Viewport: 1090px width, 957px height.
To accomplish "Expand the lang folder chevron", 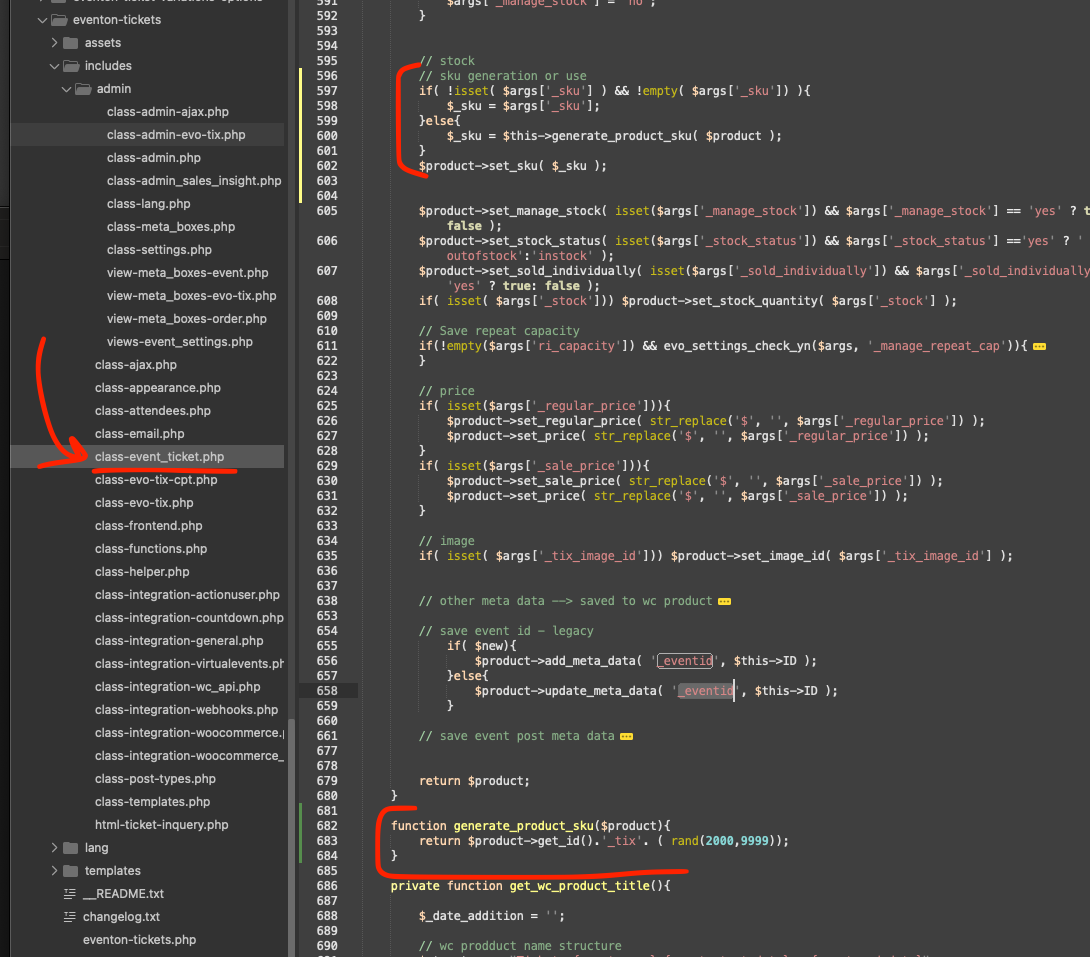I will pos(54,848).
